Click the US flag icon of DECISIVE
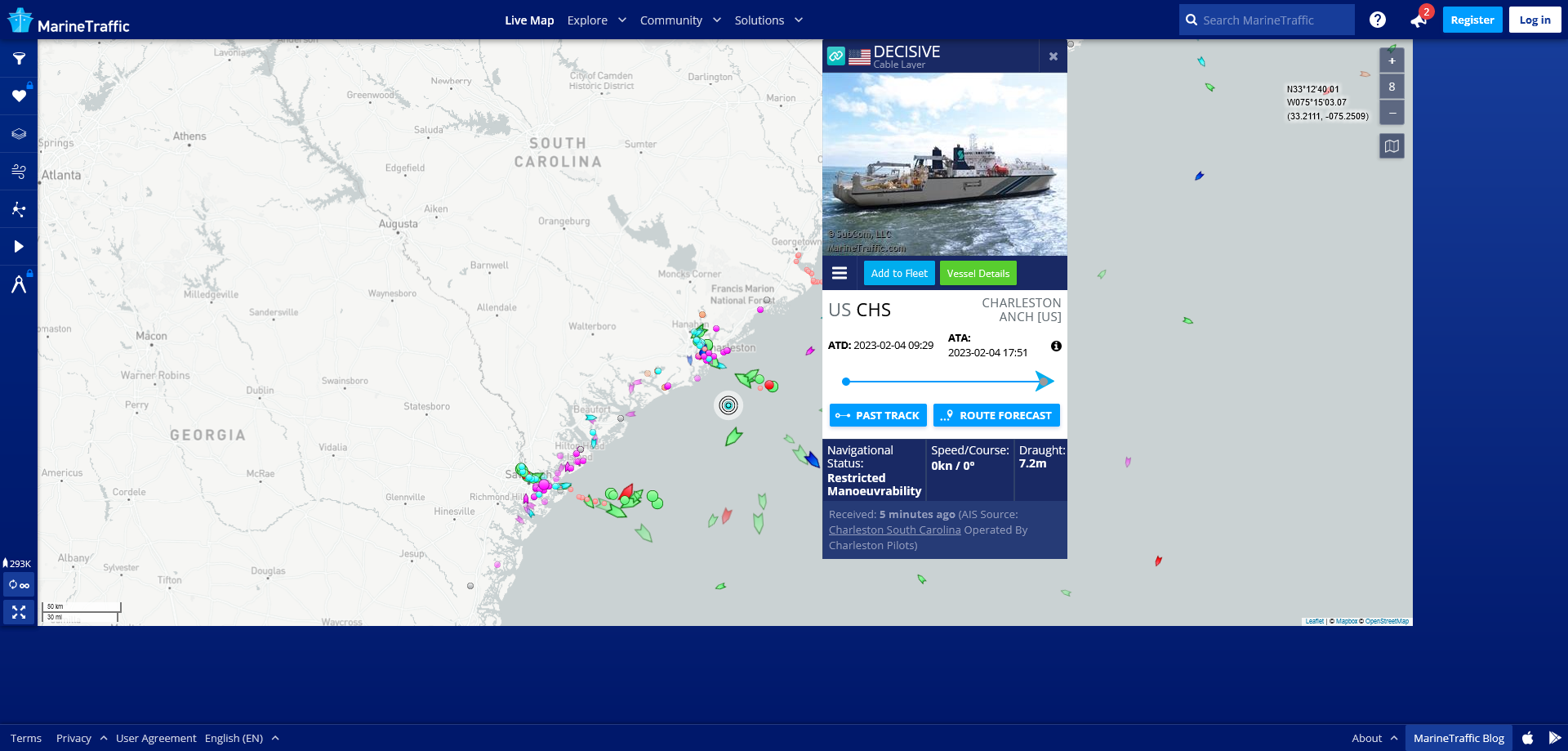1568x751 pixels. (859, 56)
